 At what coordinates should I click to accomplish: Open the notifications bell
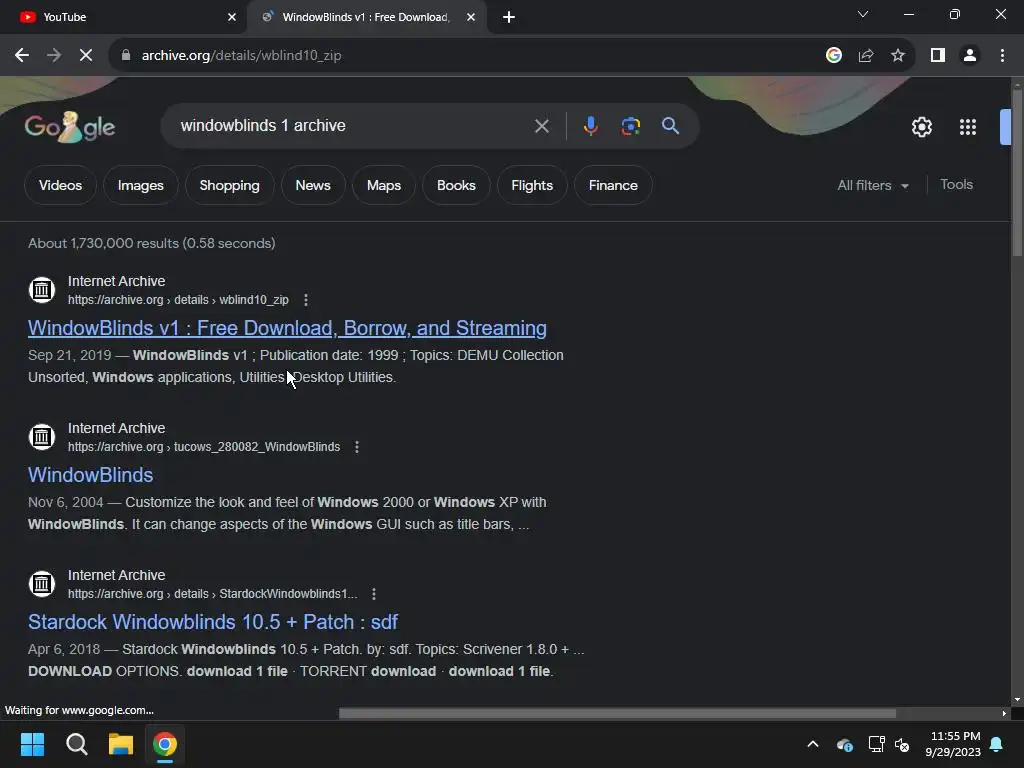(997, 744)
